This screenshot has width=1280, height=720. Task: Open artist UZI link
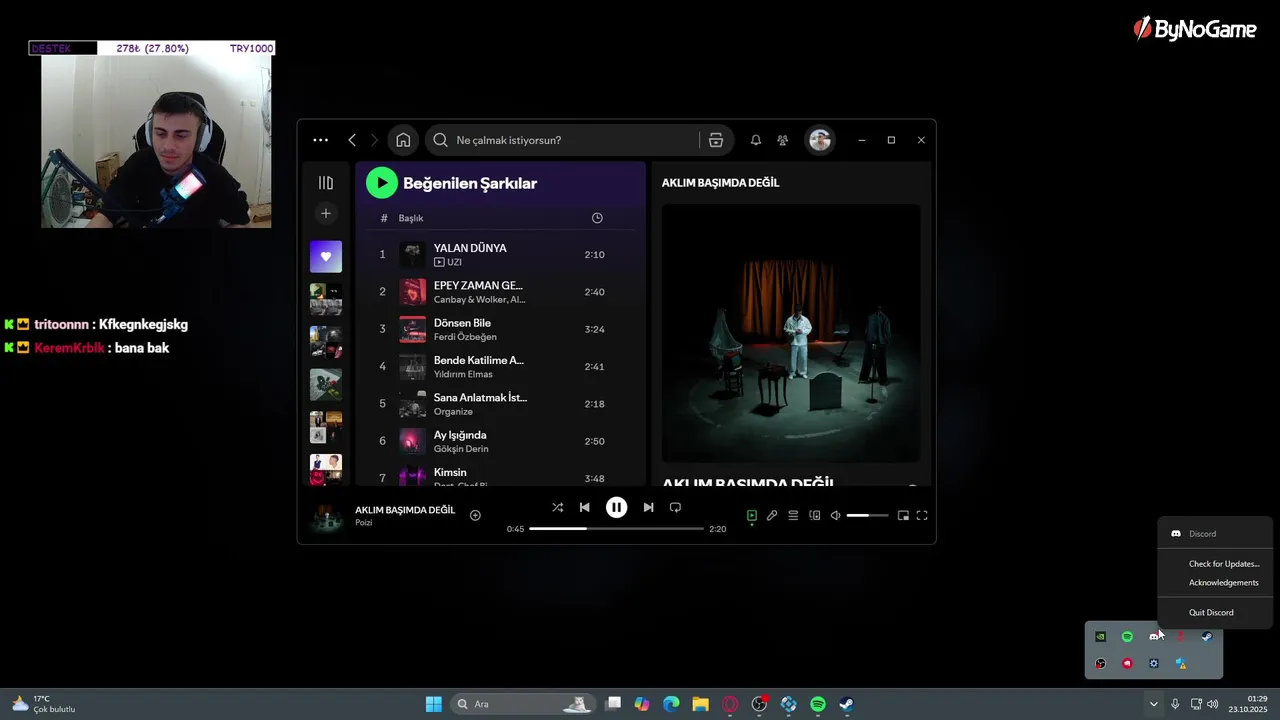point(454,262)
